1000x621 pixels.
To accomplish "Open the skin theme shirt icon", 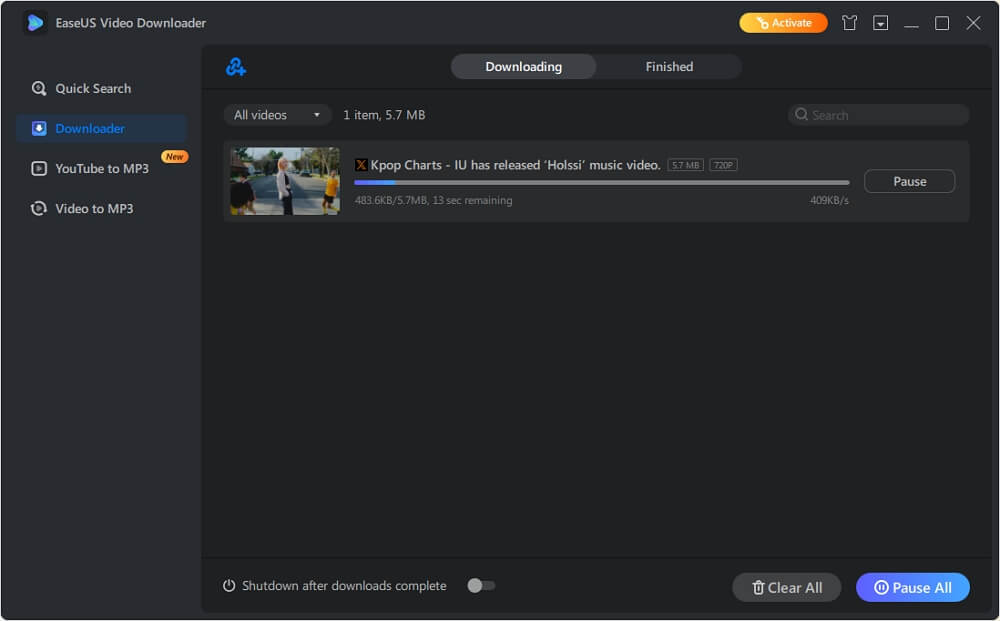I will (849, 23).
